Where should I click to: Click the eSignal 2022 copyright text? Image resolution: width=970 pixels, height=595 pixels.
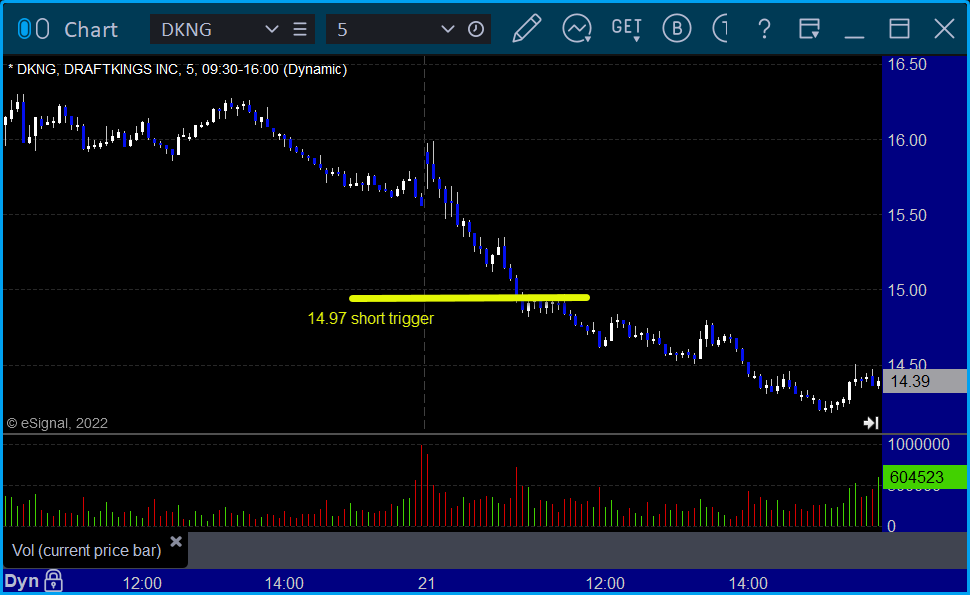point(57,423)
